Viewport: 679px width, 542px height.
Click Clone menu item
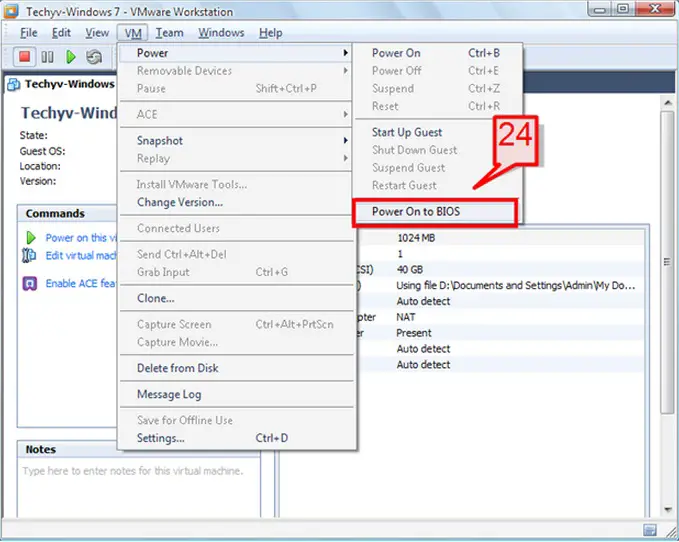pyautogui.click(x=236, y=298)
